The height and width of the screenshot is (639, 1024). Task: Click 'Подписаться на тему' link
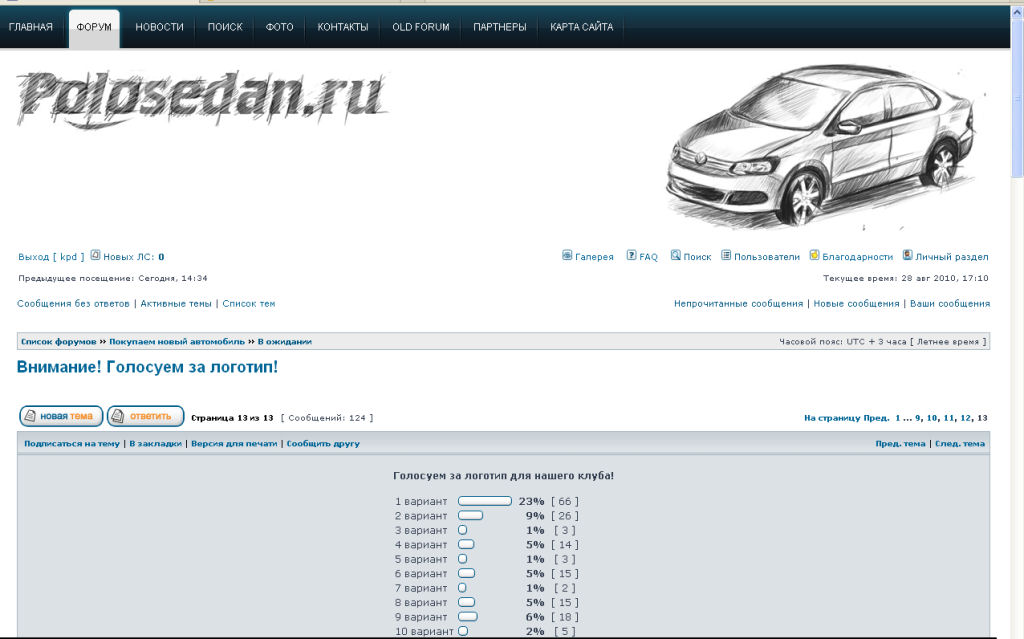tap(72, 443)
